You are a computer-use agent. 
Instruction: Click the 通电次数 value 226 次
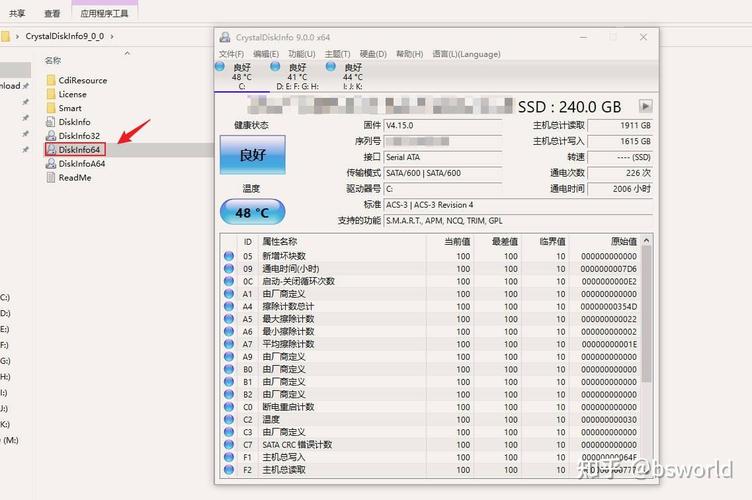pyautogui.click(x=620, y=173)
